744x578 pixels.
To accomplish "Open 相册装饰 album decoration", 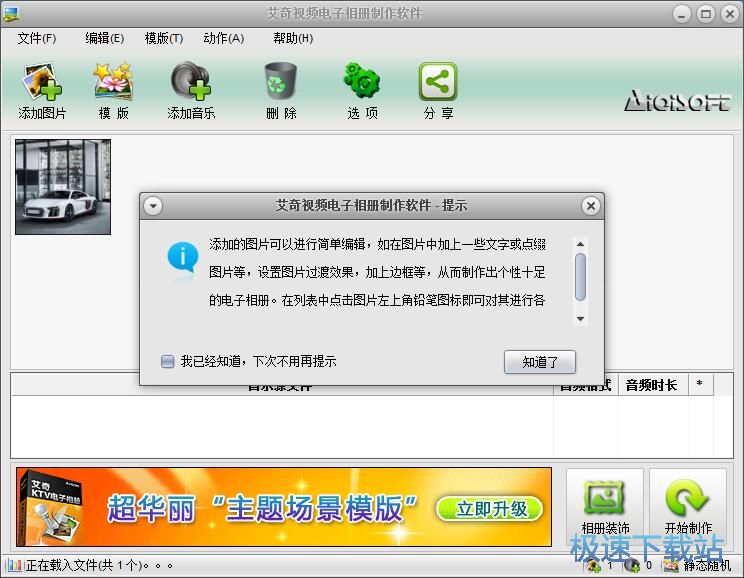I will tap(605, 508).
